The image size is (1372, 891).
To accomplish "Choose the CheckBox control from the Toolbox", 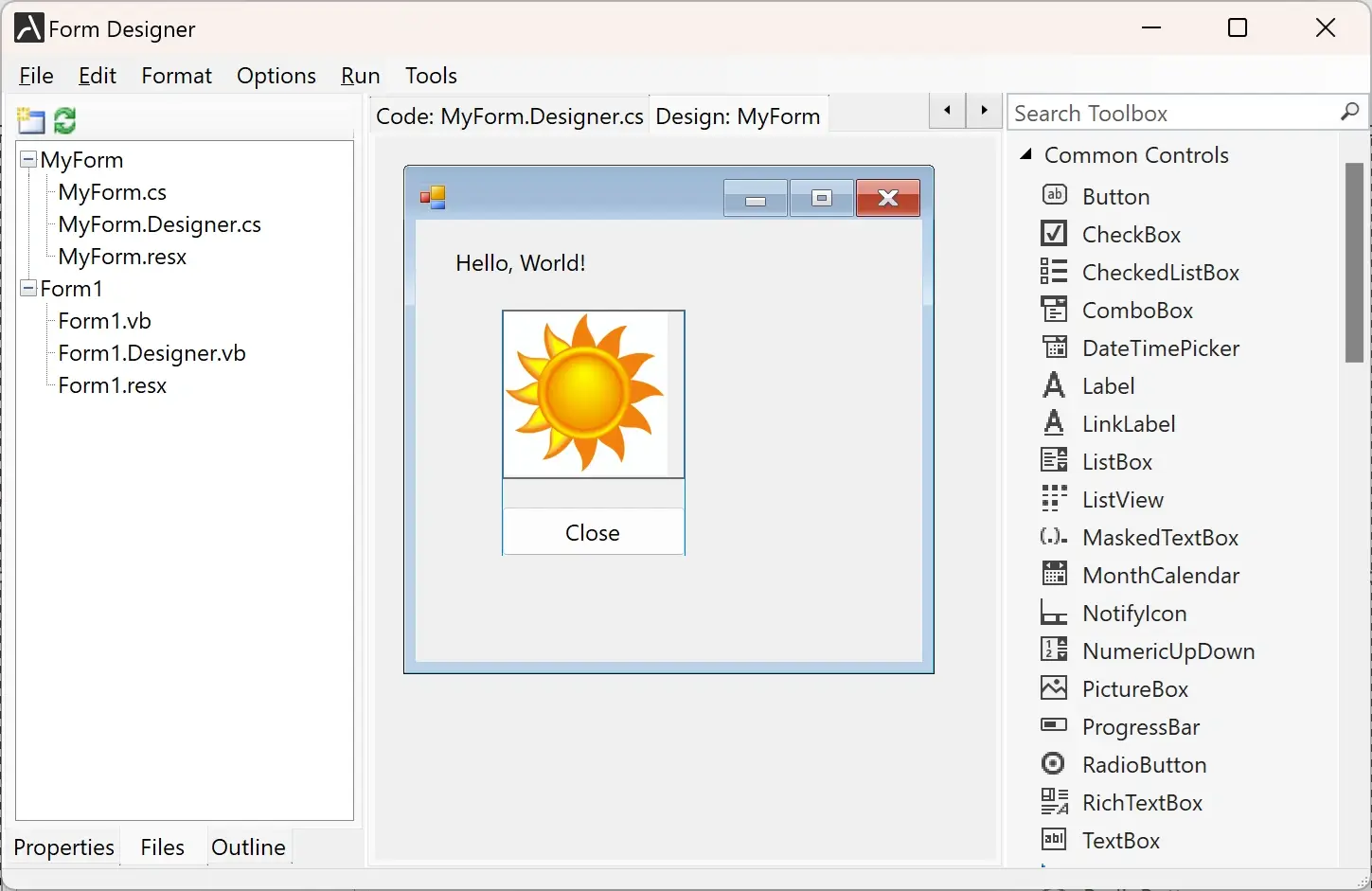I will [1131, 234].
